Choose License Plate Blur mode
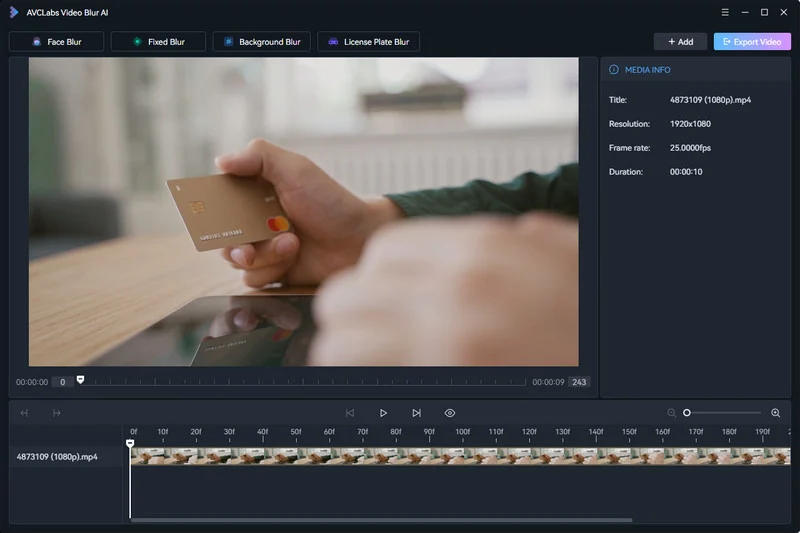The width and height of the screenshot is (800, 533). [x=368, y=42]
